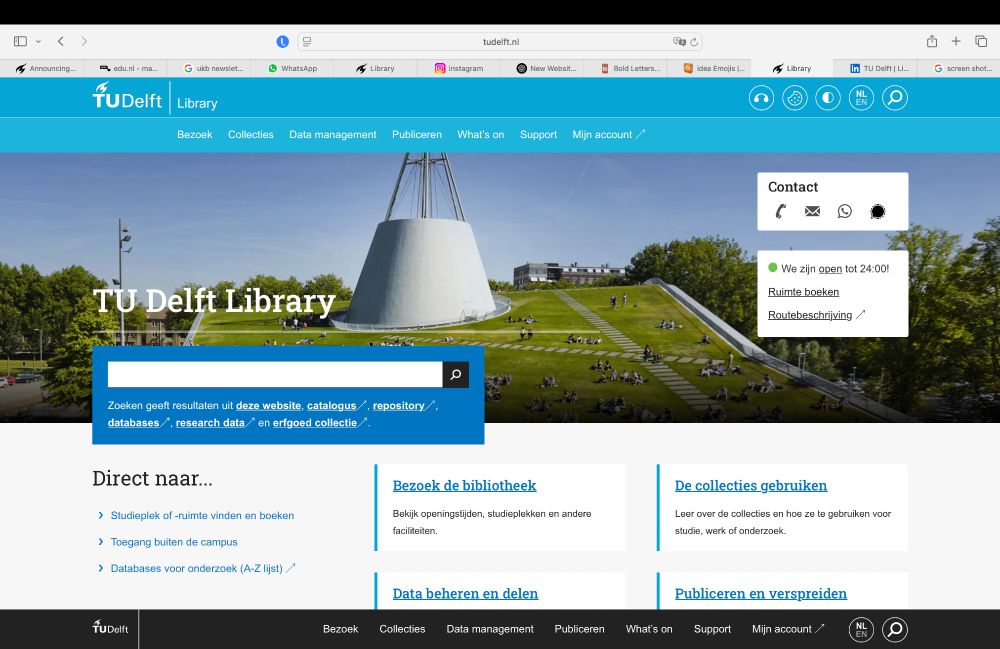Switch language with header NL/EN button
Viewport: 1000px width, 649px height.
point(861,98)
